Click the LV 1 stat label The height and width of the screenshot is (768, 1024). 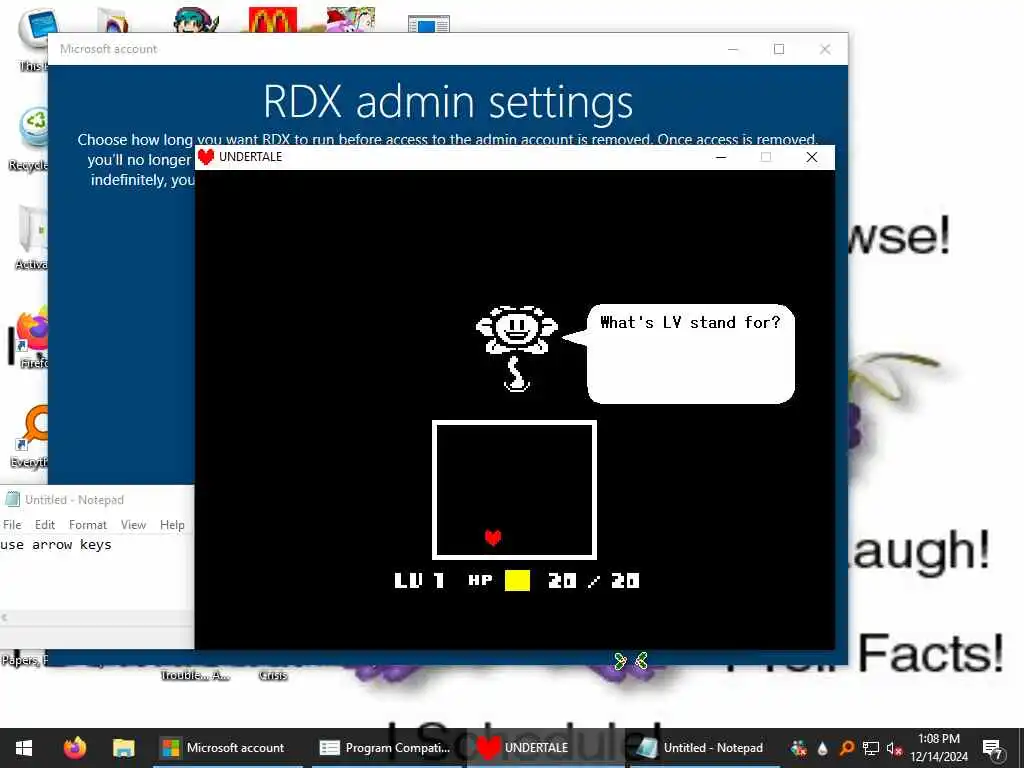[419, 581]
